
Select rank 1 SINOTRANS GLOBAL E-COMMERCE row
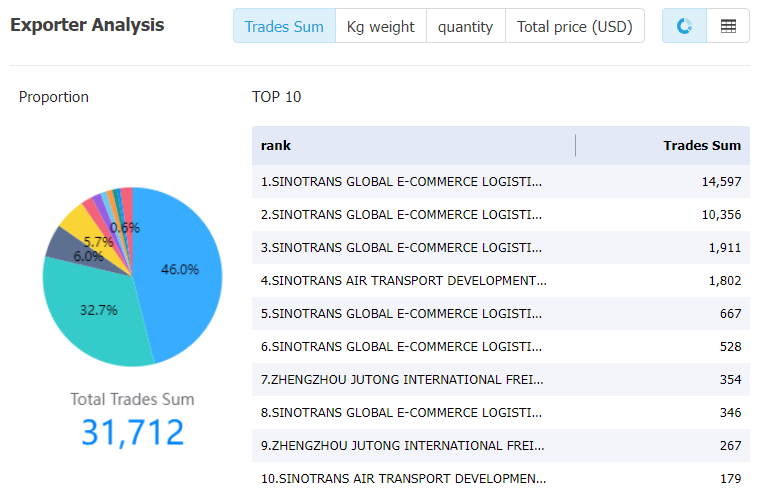501,182
